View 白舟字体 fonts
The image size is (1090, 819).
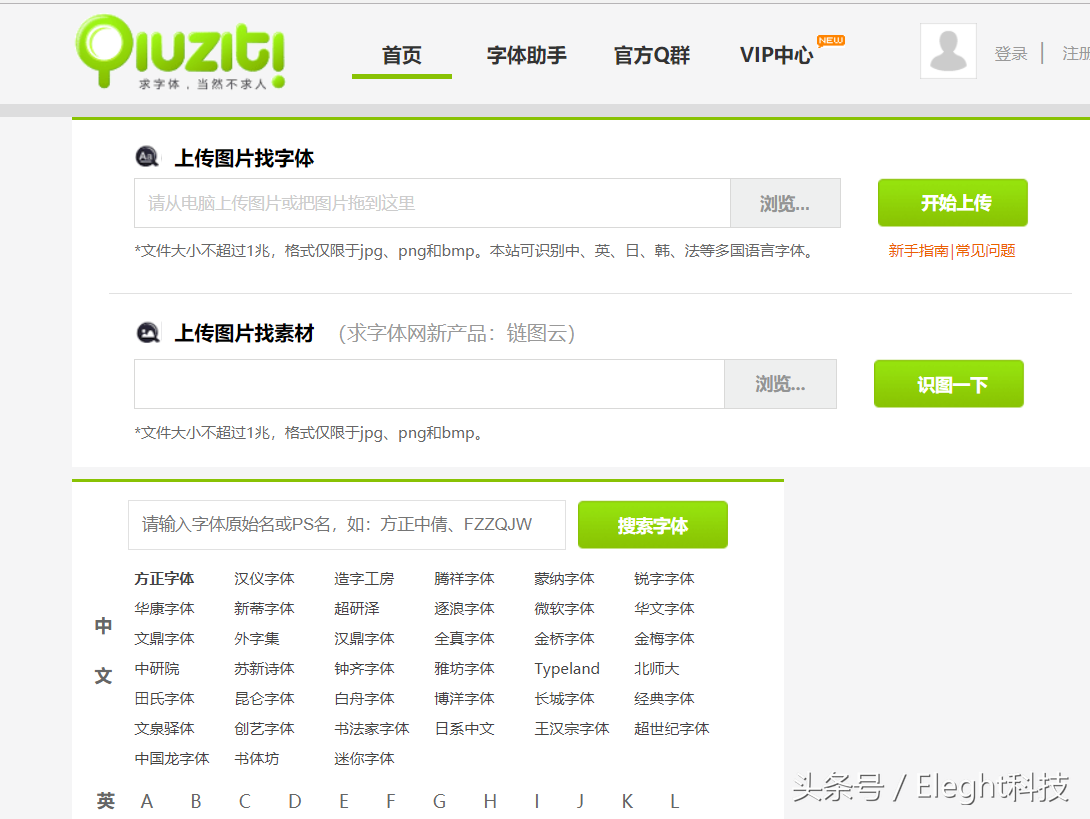tap(364, 698)
